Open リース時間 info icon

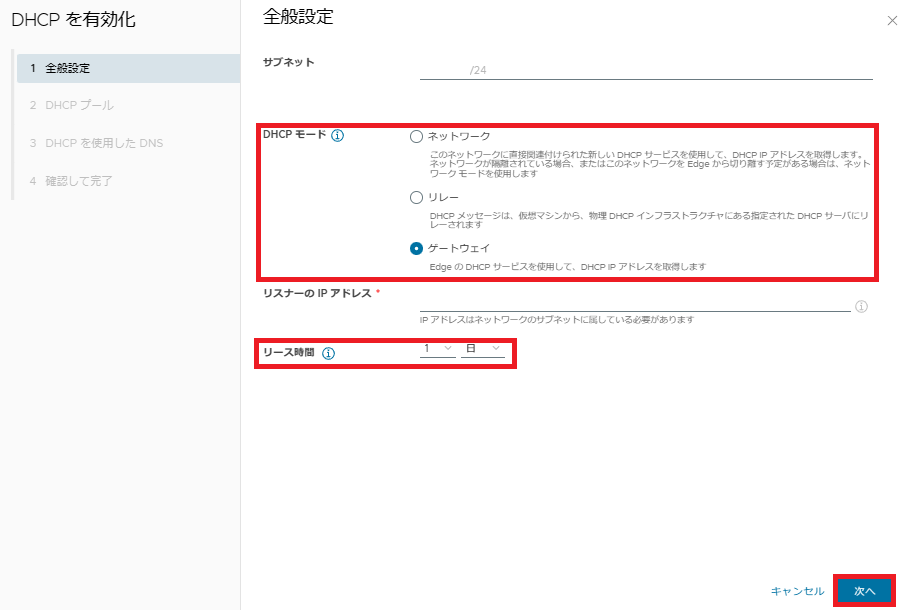tap(328, 353)
